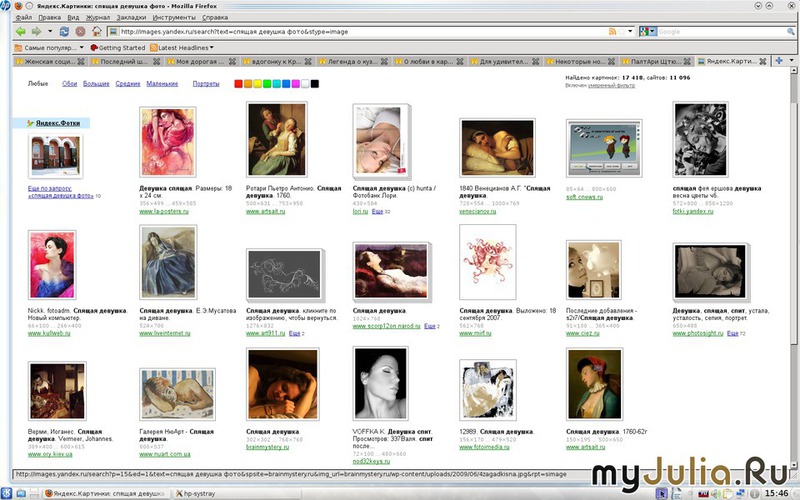Click the Stop loading icon
The height and width of the screenshot is (500, 800).
tap(81, 32)
